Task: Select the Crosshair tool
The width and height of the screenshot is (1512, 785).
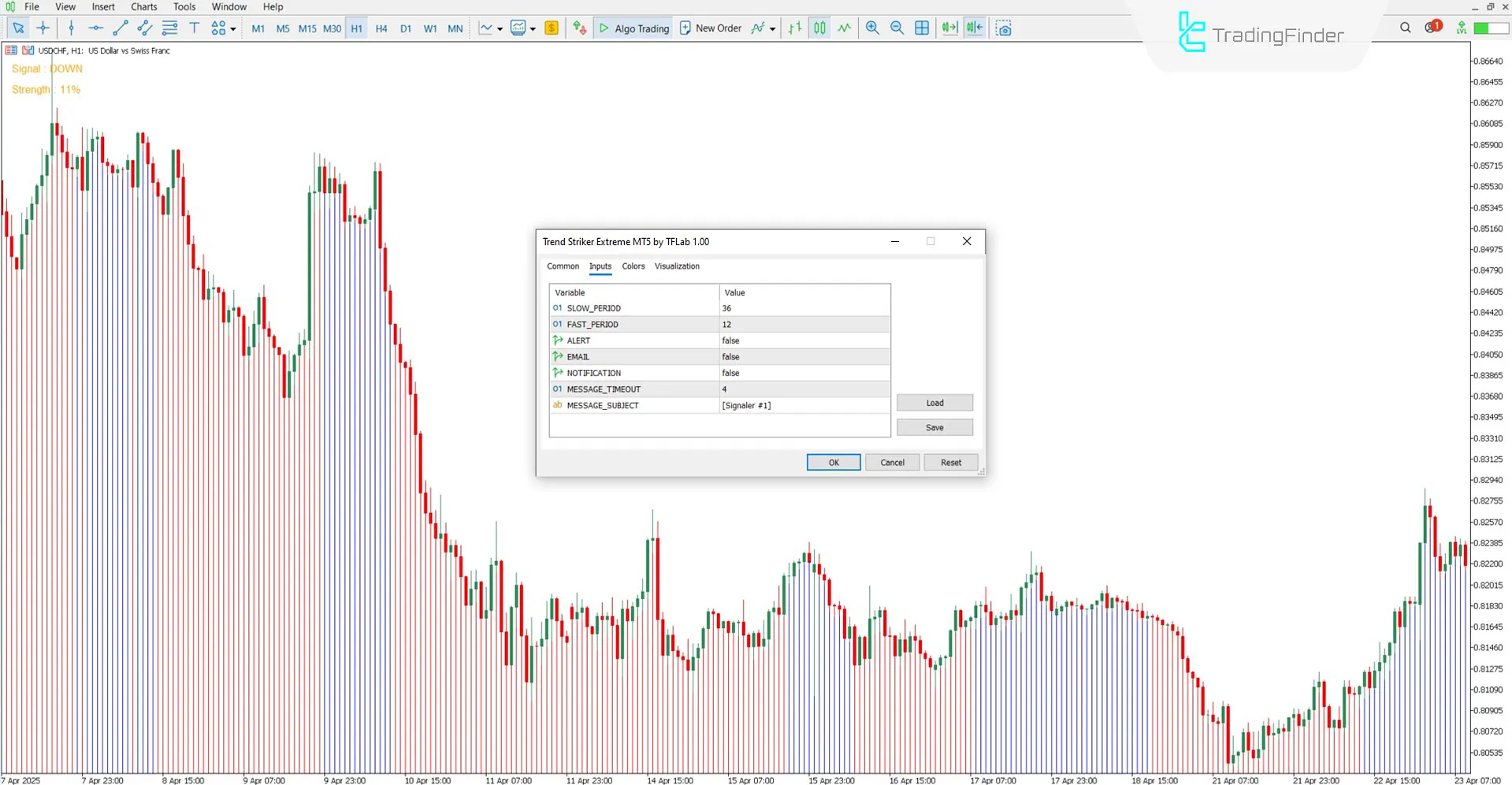Action: pos(43,28)
